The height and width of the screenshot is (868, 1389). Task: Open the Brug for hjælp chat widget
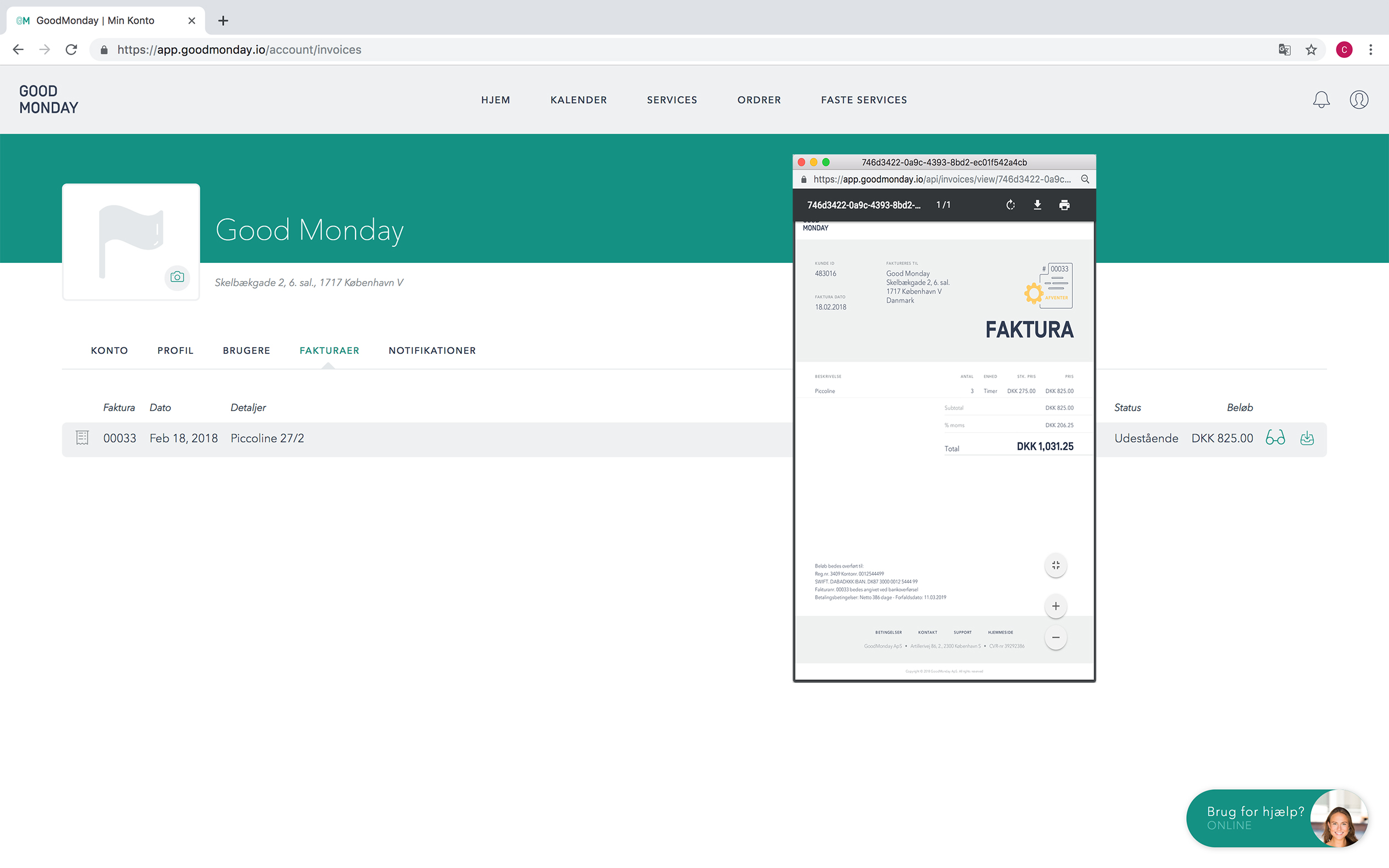click(1277, 818)
